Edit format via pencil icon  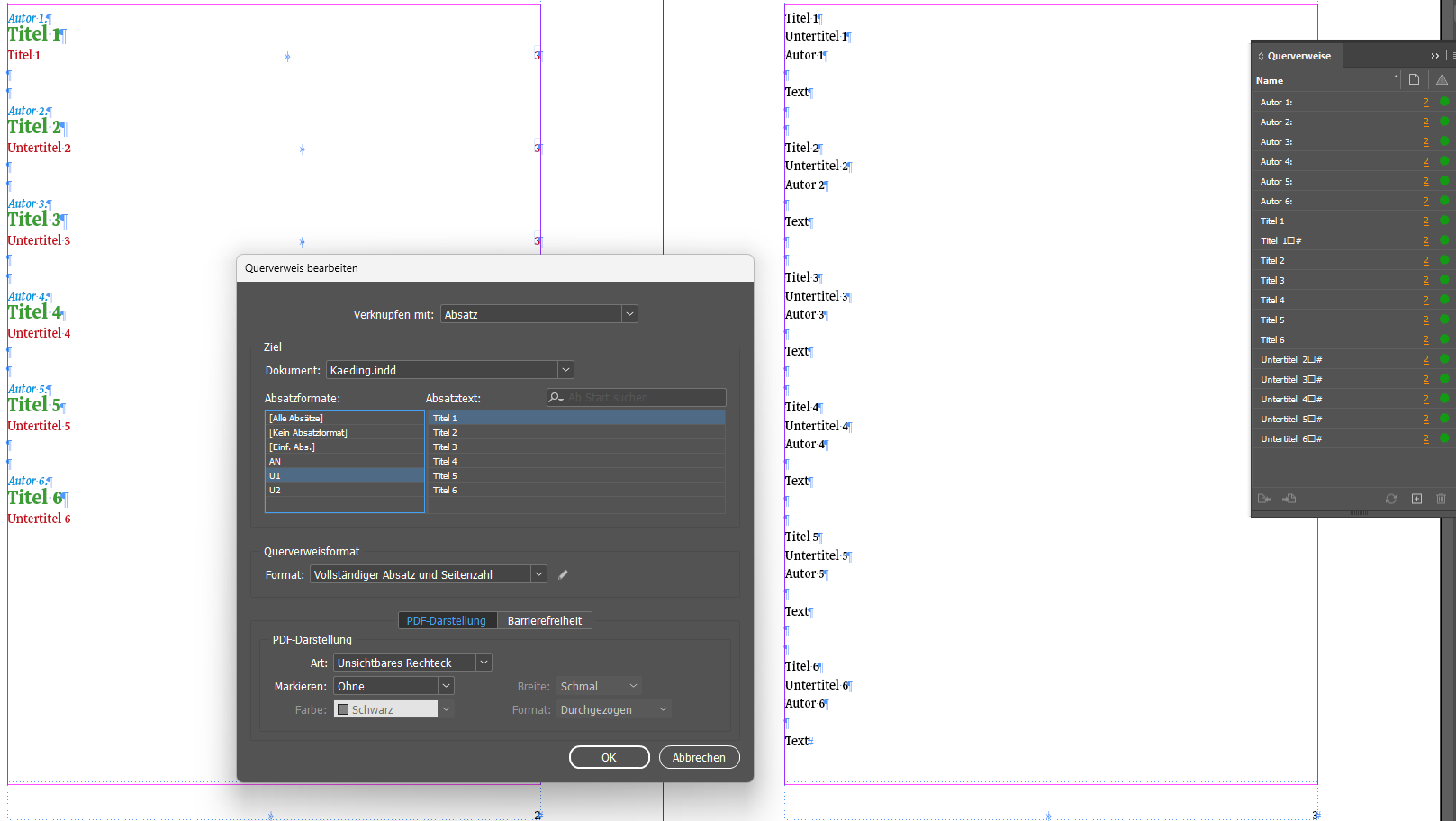point(563,573)
